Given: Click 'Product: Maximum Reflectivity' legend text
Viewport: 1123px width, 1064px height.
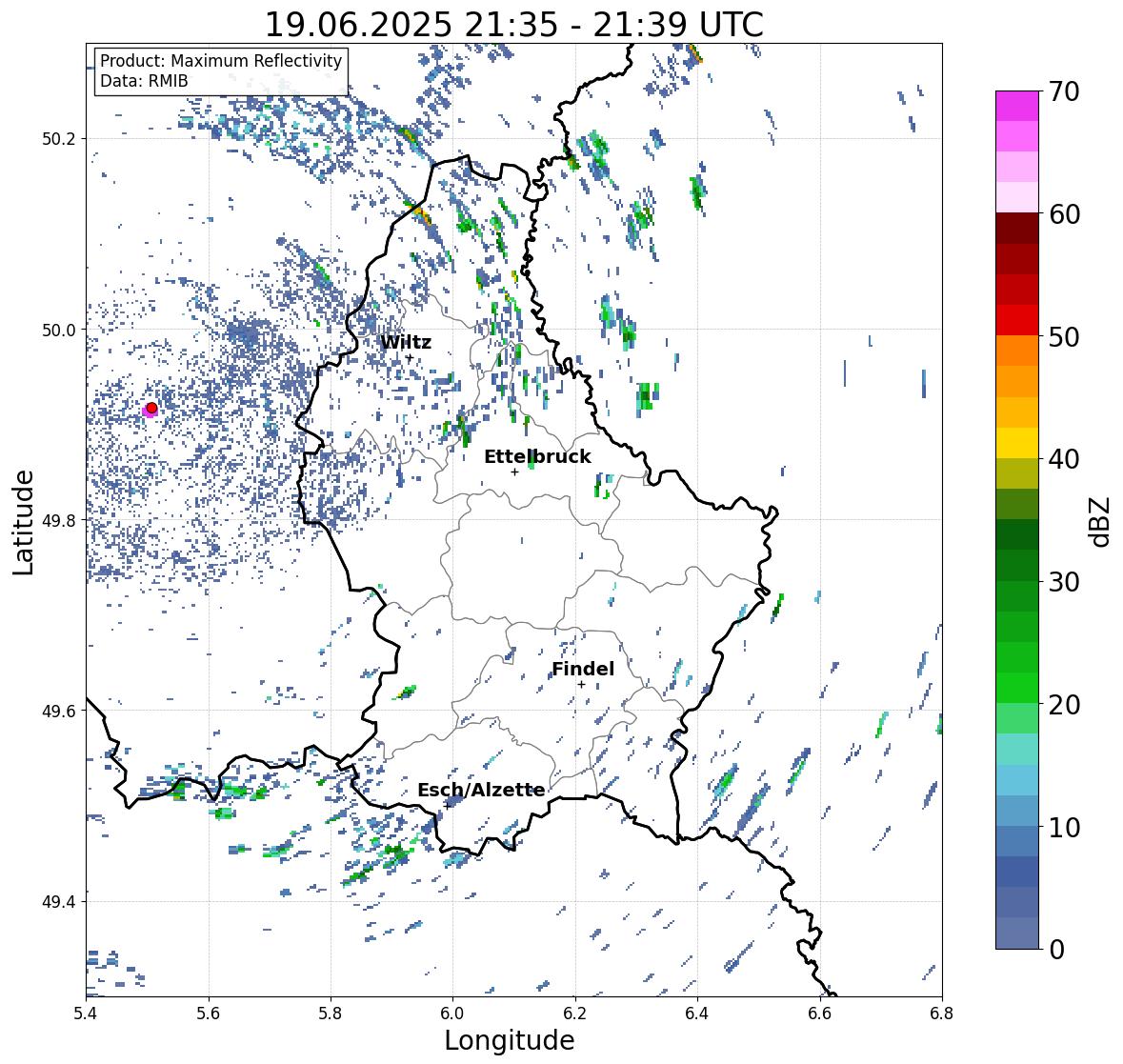Looking at the screenshot, I should click(x=221, y=61).
